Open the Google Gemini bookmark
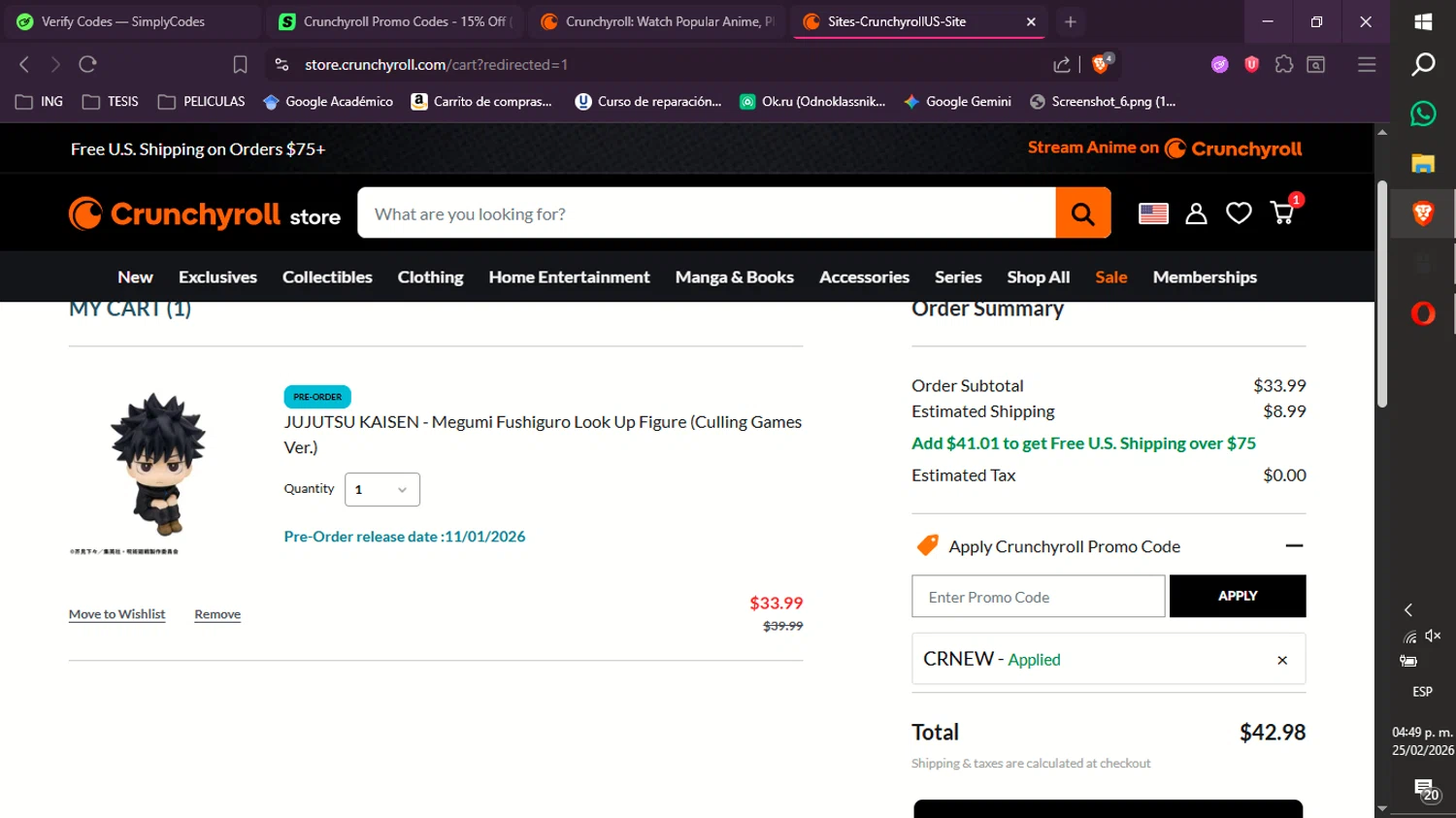This screenshot has height=818, width=1456. tap(957, 102)
